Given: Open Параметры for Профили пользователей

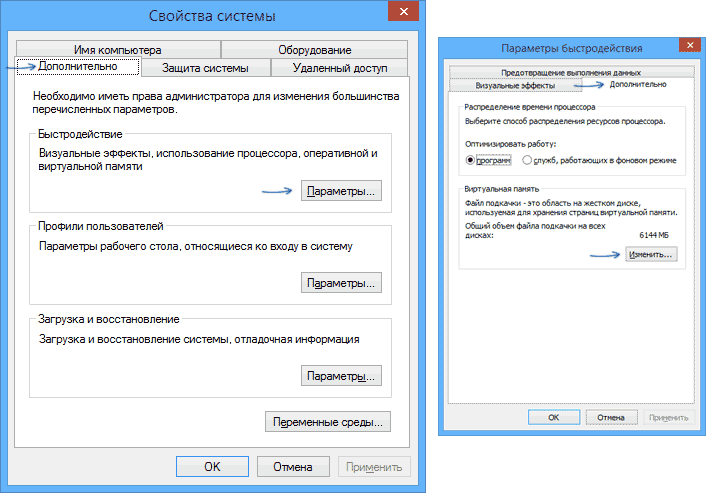Looking at the screenshot, I should [341, 283].
